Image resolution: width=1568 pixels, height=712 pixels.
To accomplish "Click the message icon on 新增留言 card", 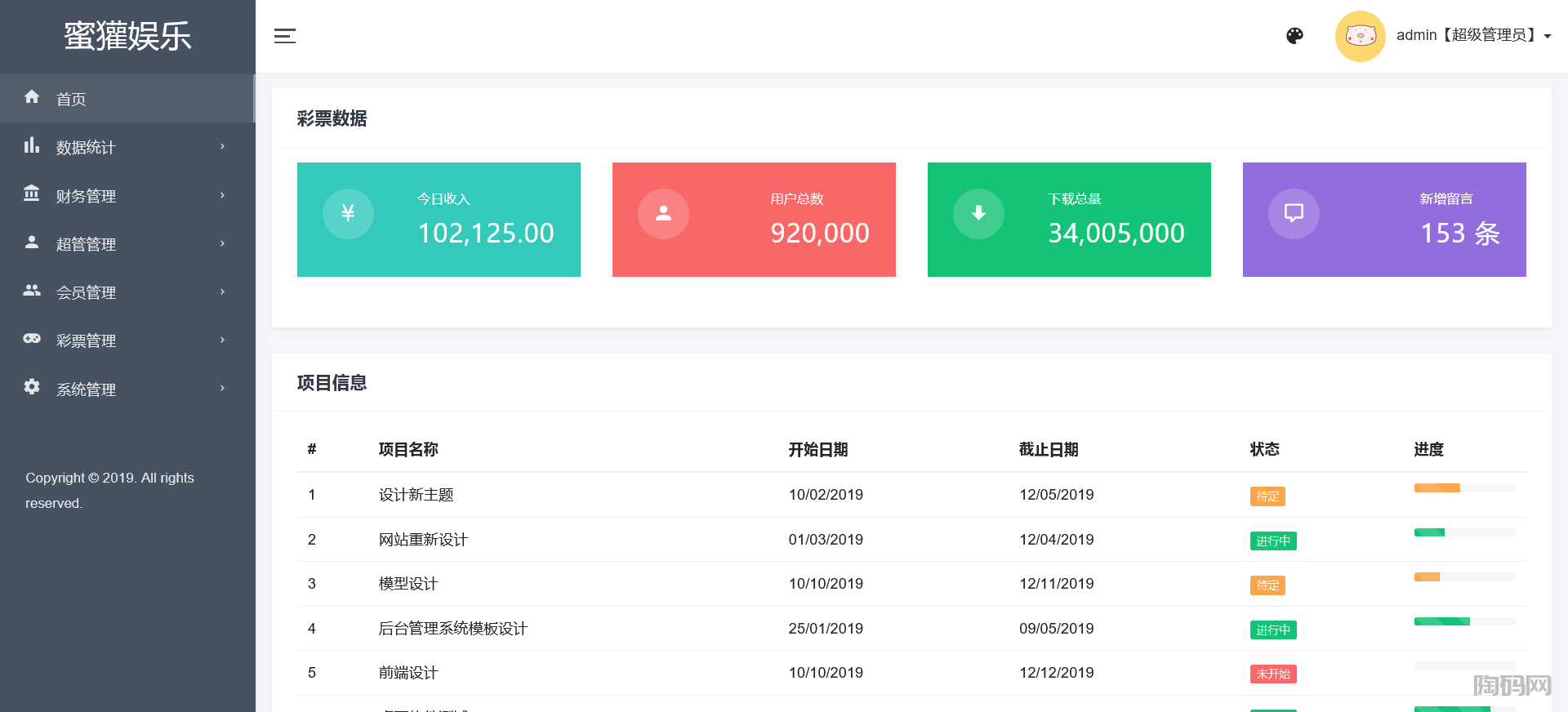I will 1294,214.
